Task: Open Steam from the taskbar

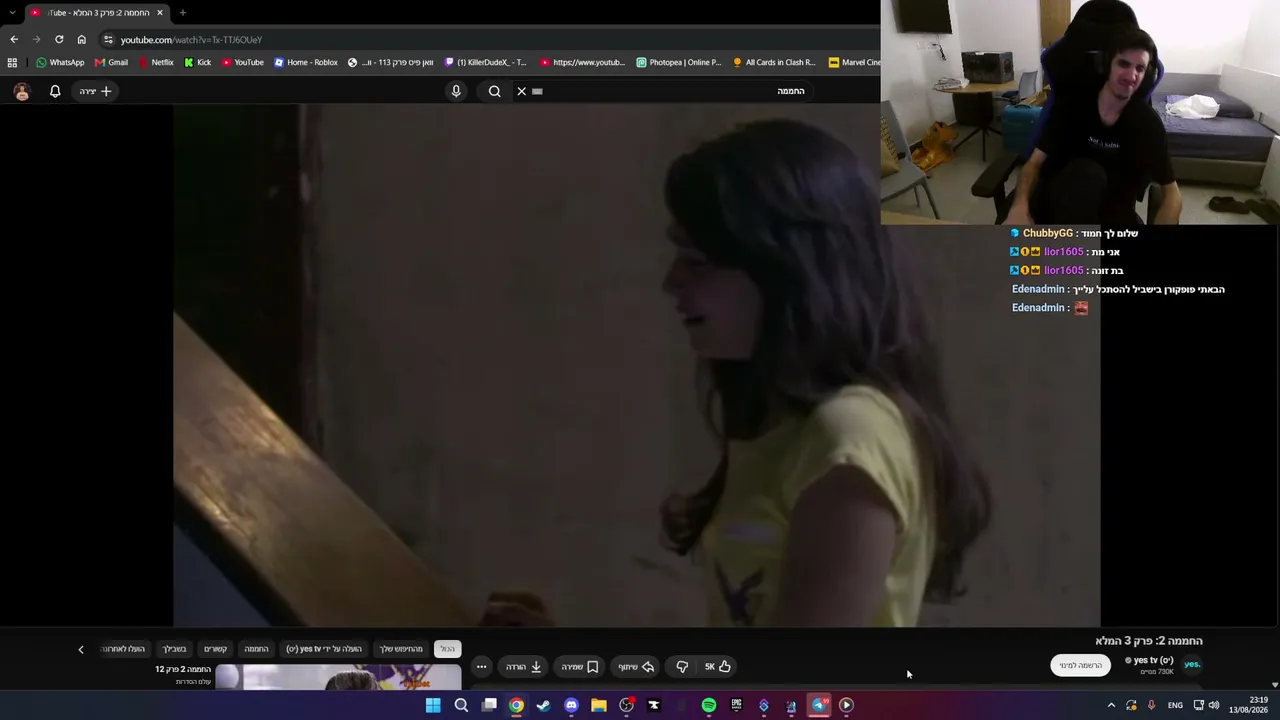Action: (543, 705)
